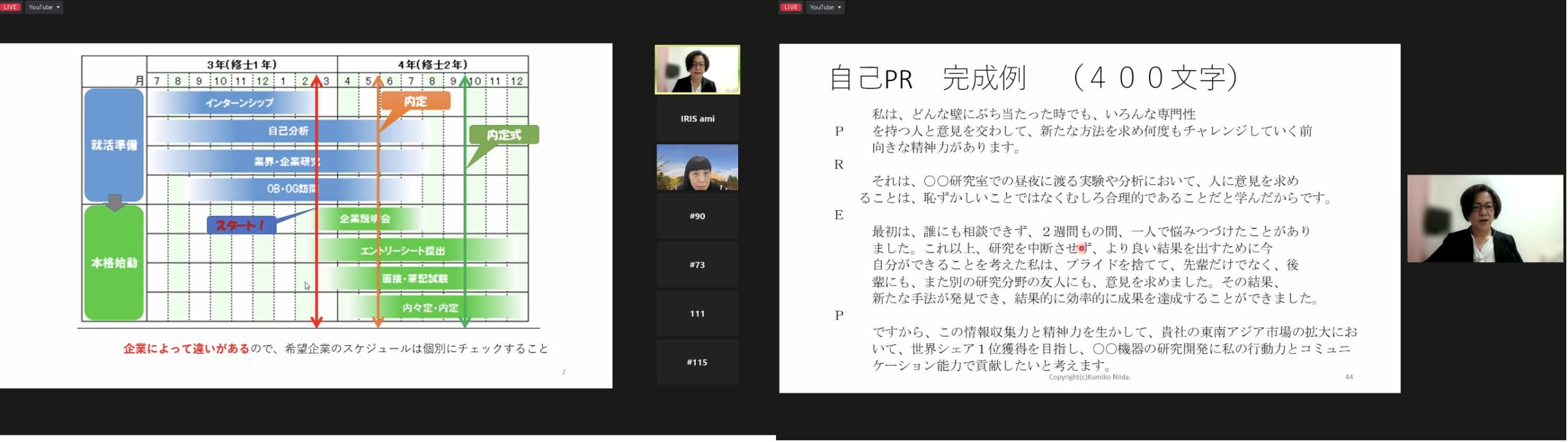Click the orange 内定 callout on the schedule
Viewport: 1568px width, 442px height.
[415, 101]
